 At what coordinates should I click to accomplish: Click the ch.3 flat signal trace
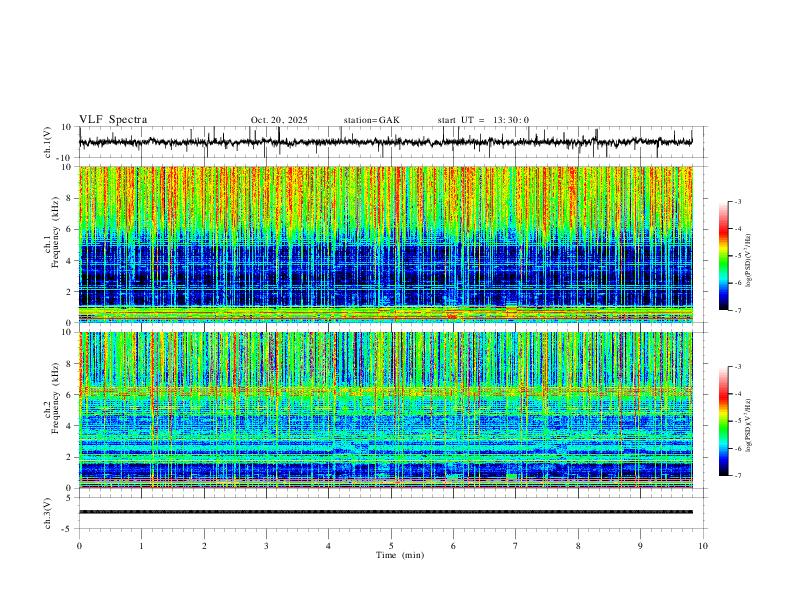tap(386, 512)
